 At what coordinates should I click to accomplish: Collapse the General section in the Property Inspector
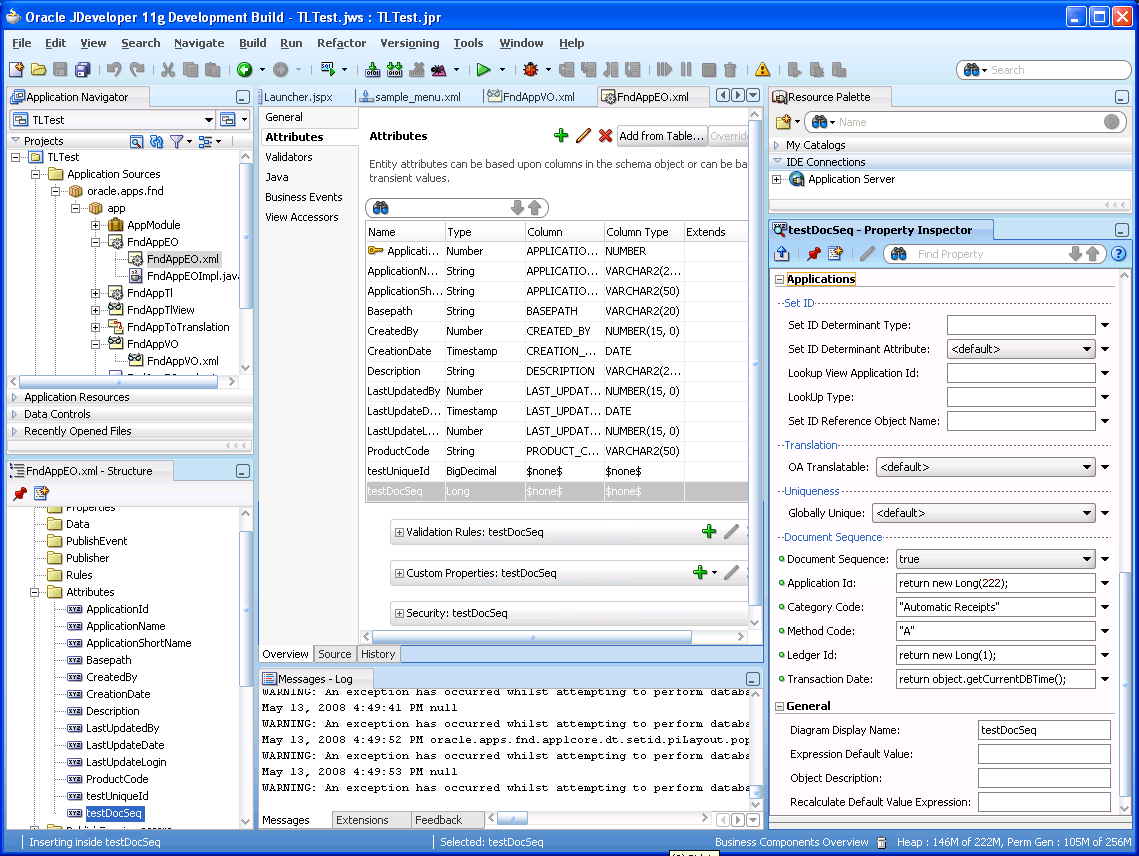(779, 706)
